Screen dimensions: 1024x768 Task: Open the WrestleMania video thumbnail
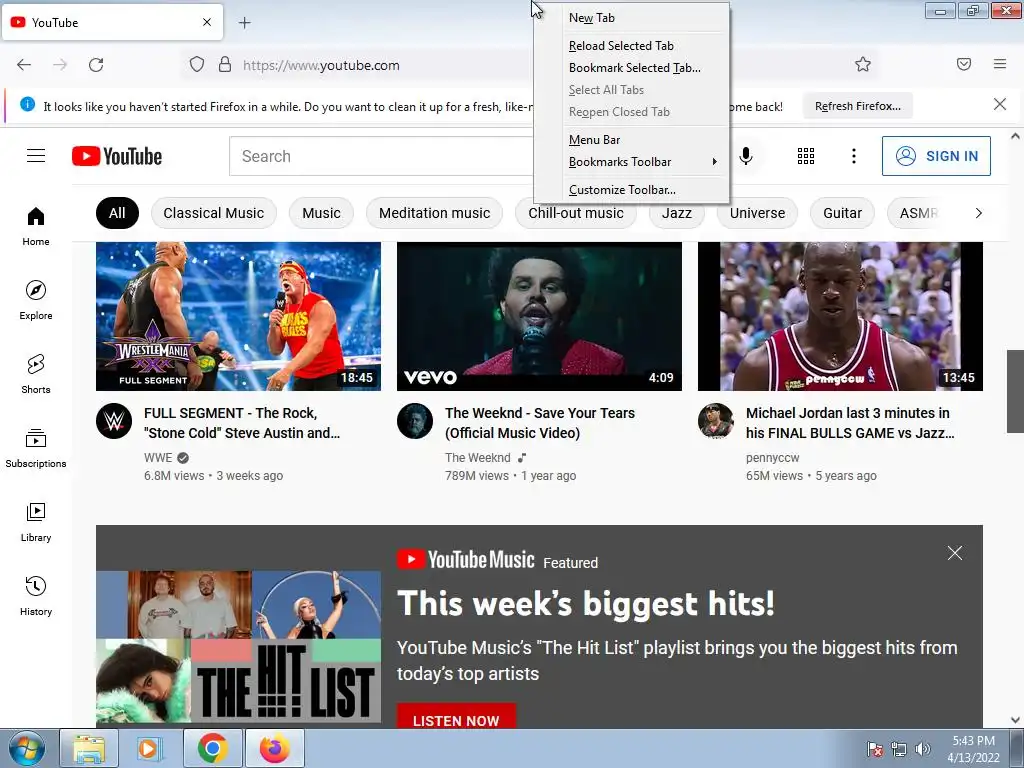(238, 317)
